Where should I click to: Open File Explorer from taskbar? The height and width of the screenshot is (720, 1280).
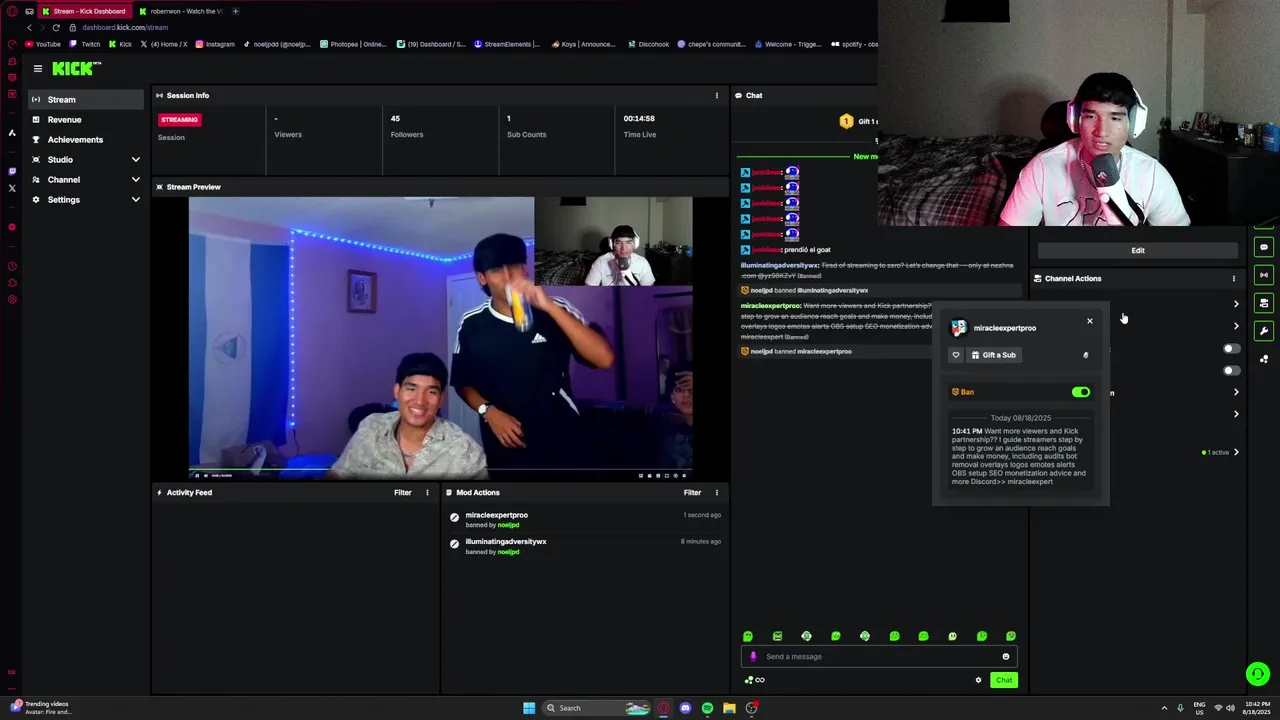[x=729, y=708]
